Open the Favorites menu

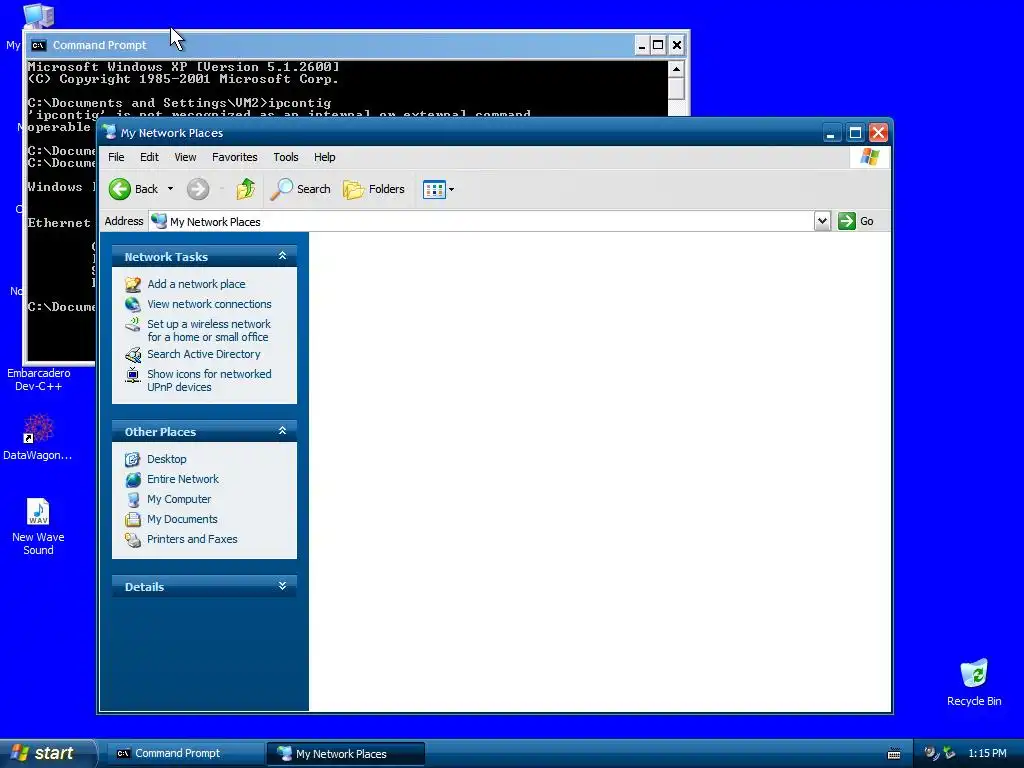coord(234,157)
